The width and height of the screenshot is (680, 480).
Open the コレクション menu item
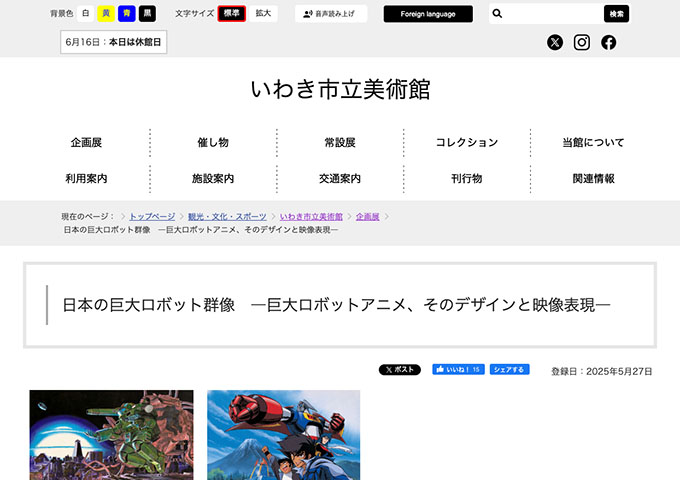click(x=467, y=142)
